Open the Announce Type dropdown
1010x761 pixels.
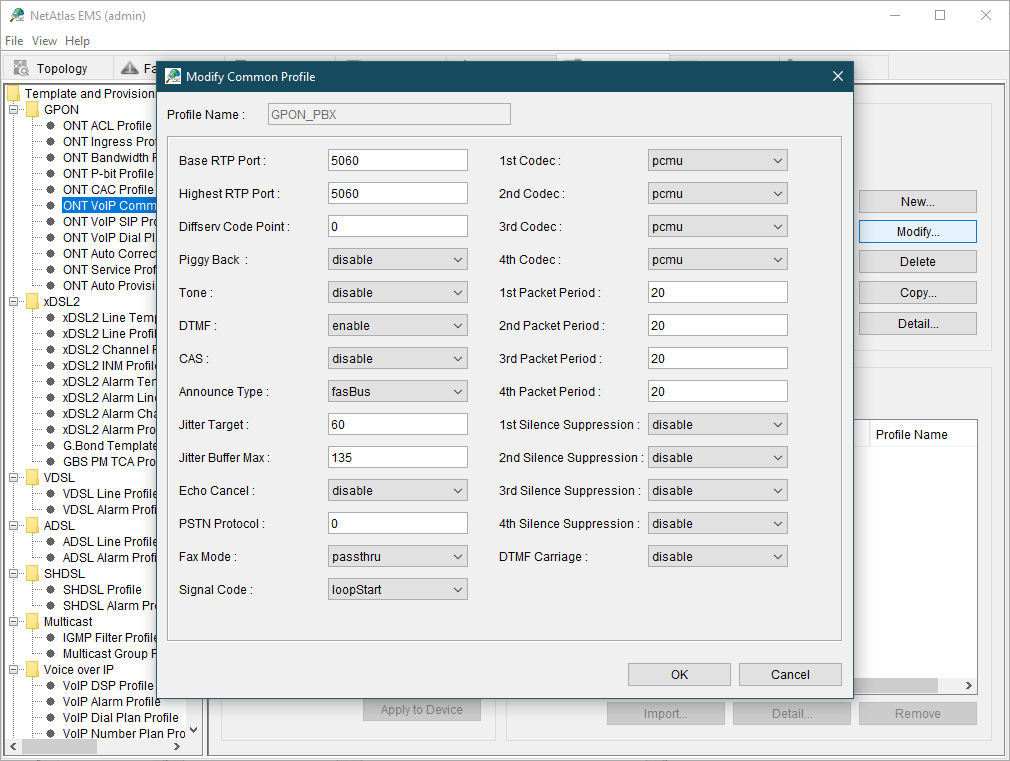point(397,392)
